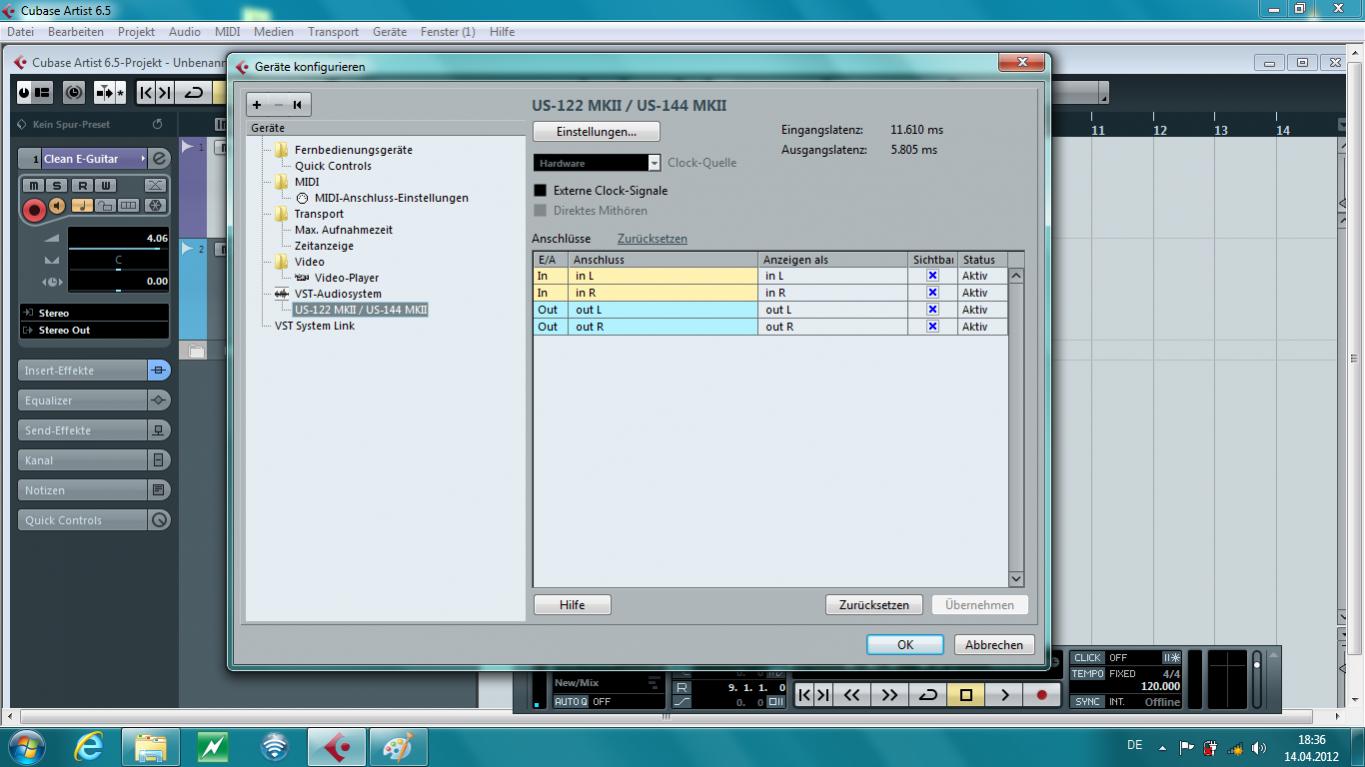Expand the Equalizer inspector section
Screen dimensions: 1365x767
click(x=83, y=401)
